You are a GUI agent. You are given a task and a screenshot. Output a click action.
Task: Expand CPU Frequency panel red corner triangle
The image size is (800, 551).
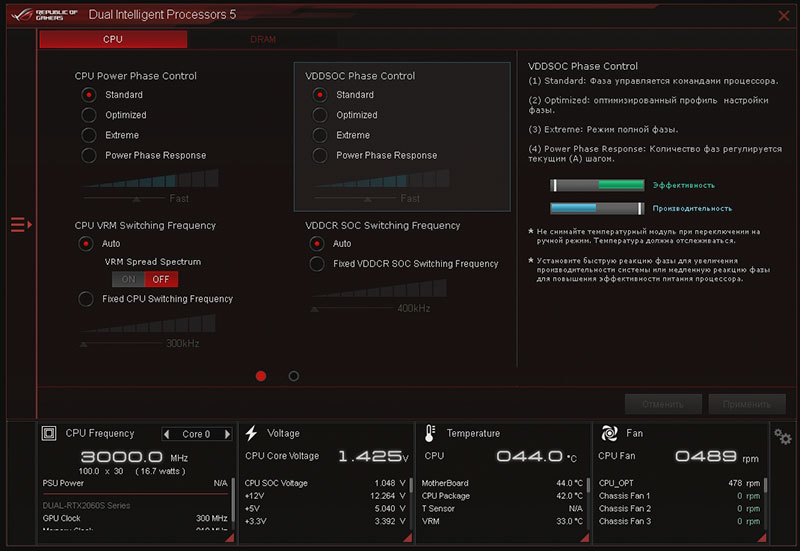pos(230,537)
